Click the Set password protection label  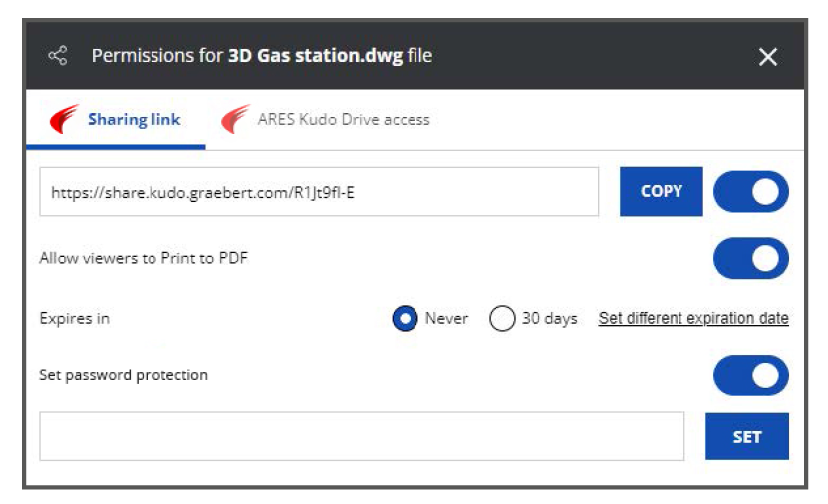[x=124, y=375]
